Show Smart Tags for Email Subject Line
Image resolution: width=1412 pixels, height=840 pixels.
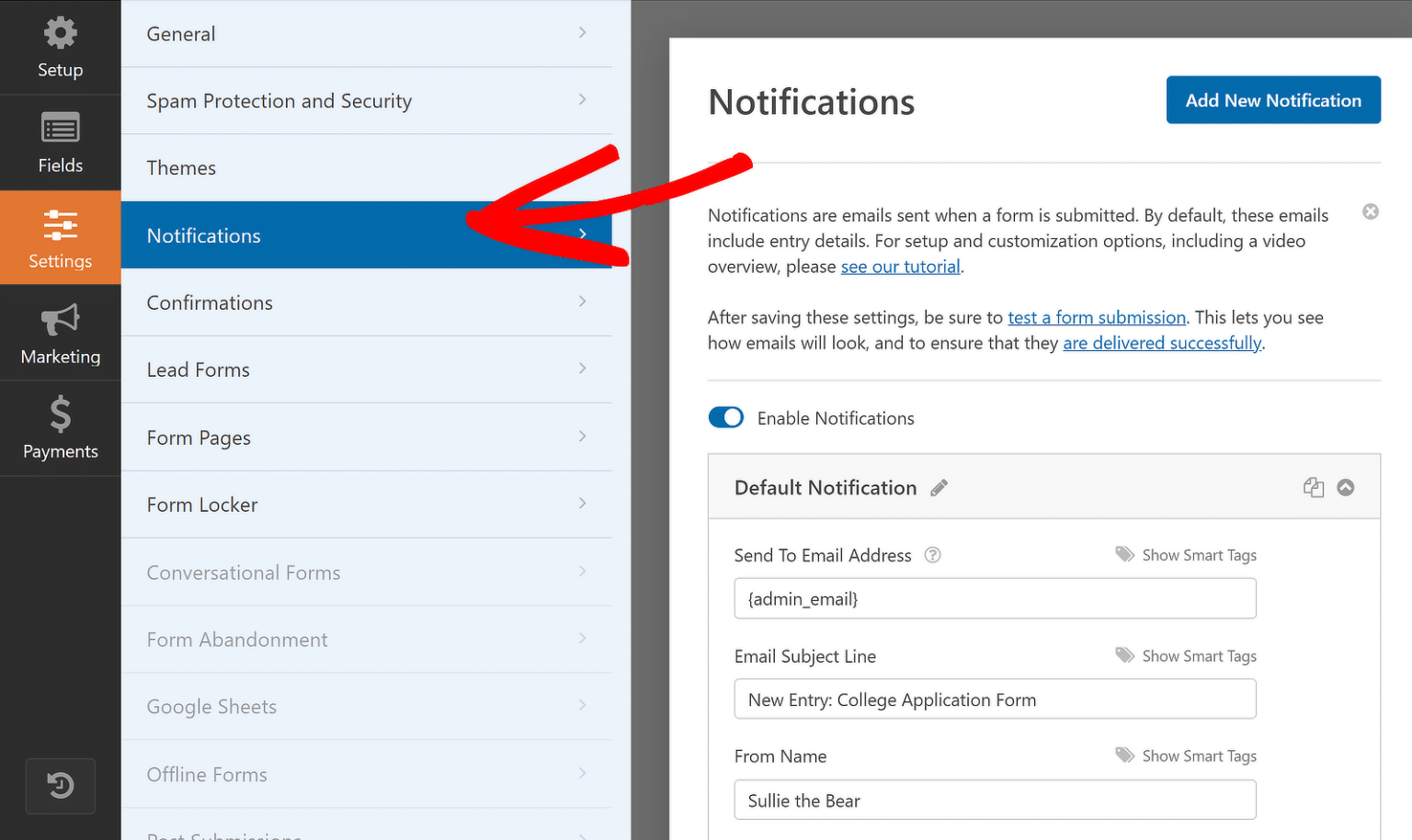pos(1198,655)
